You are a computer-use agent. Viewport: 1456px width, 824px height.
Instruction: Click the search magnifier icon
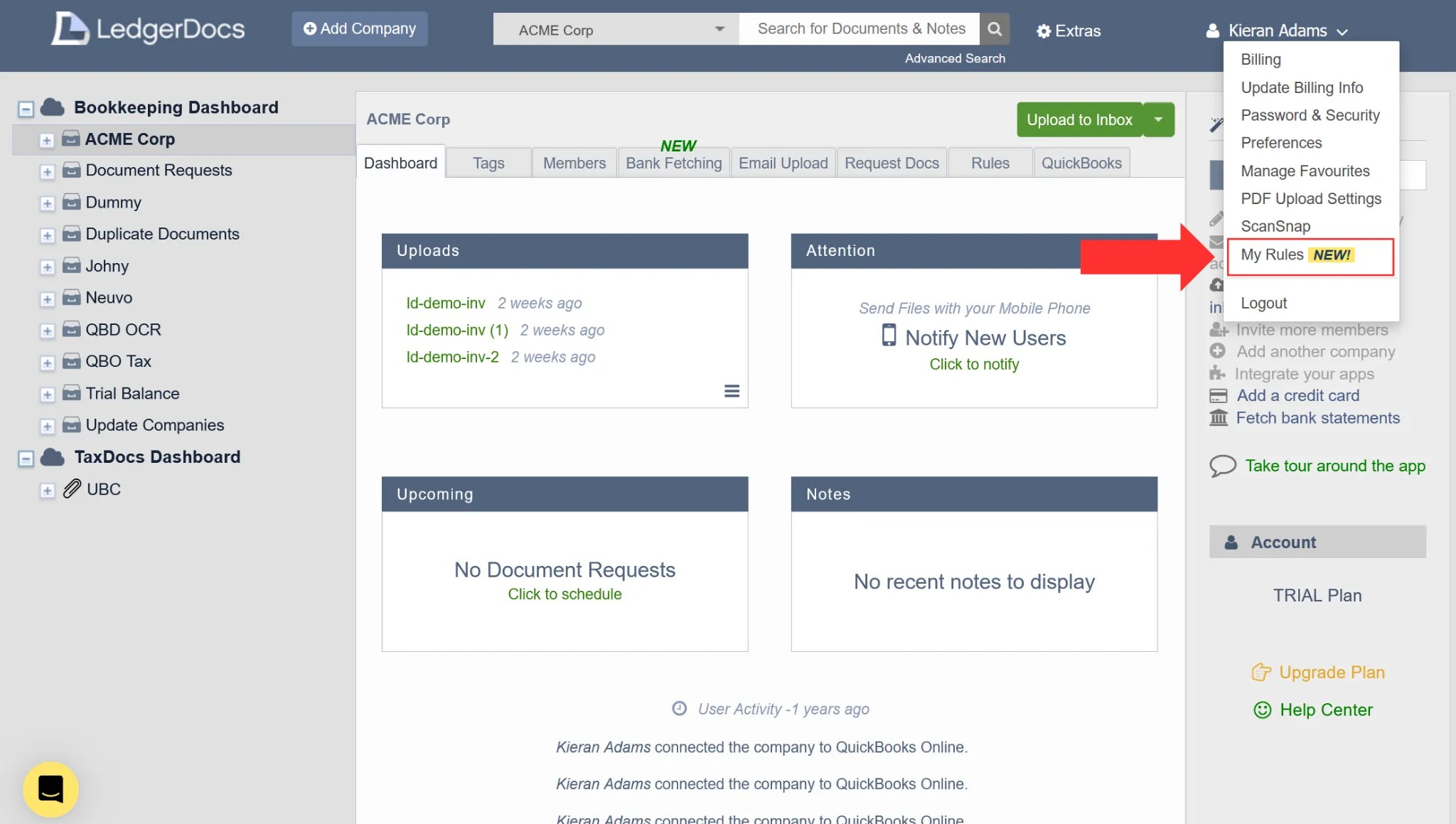[994, 28]
